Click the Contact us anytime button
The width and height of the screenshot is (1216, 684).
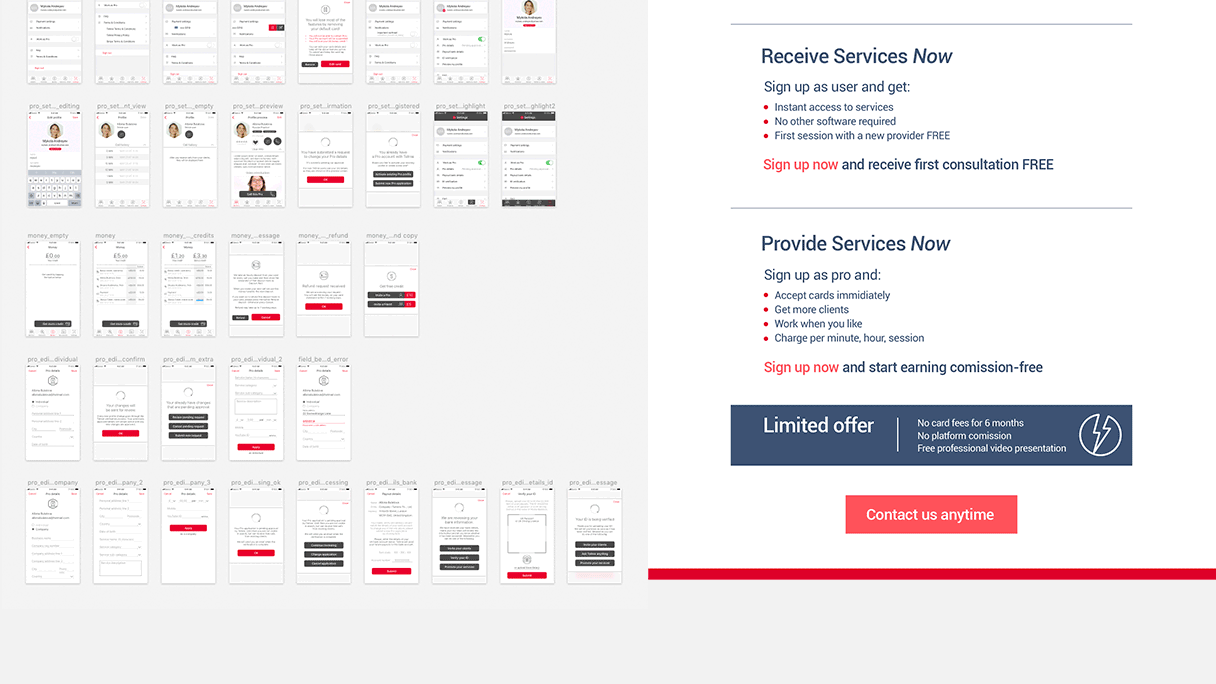pos(930,514)
